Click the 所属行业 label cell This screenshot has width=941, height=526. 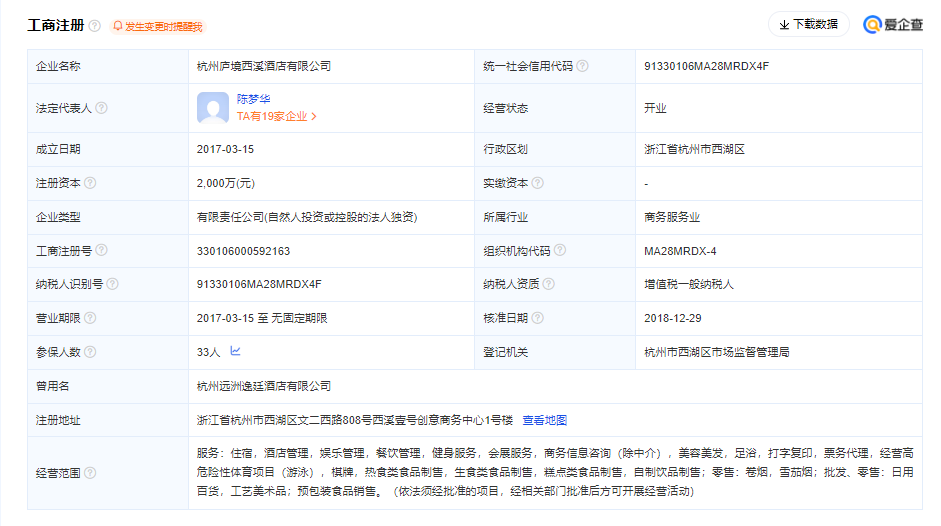(555, 217)
